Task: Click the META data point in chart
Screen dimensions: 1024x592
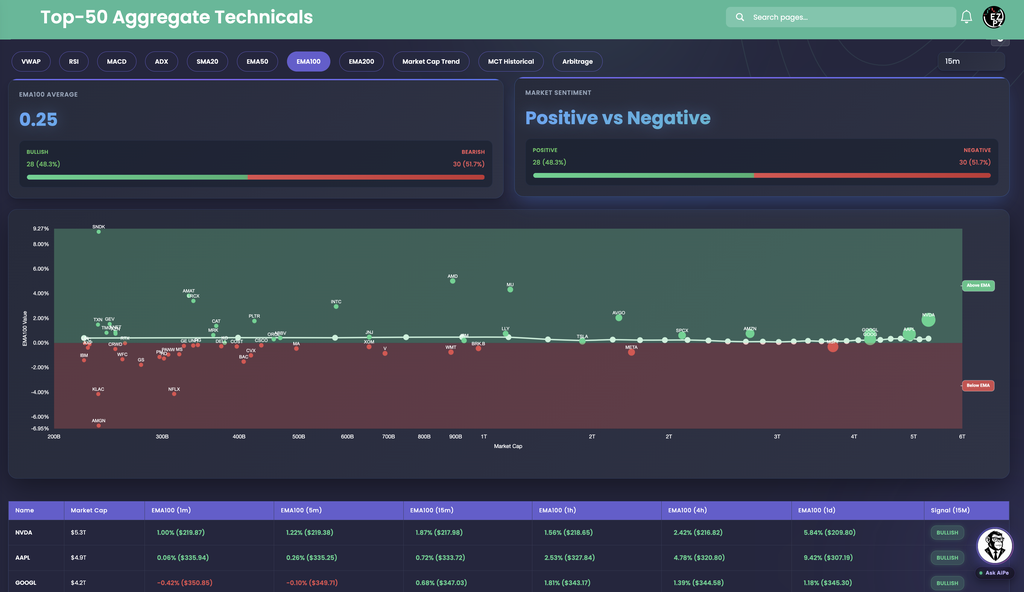Action: tap(632, 352)
